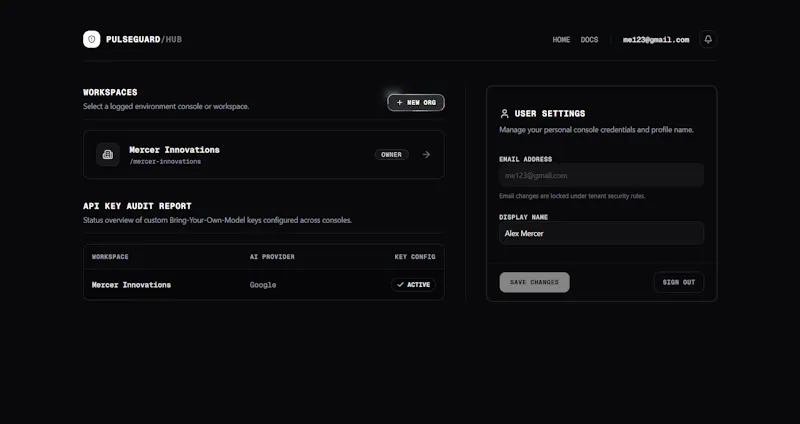Click the Google provider cell
Screen dimensions: 800x424
pyautogui.click(x=263, y=285)
